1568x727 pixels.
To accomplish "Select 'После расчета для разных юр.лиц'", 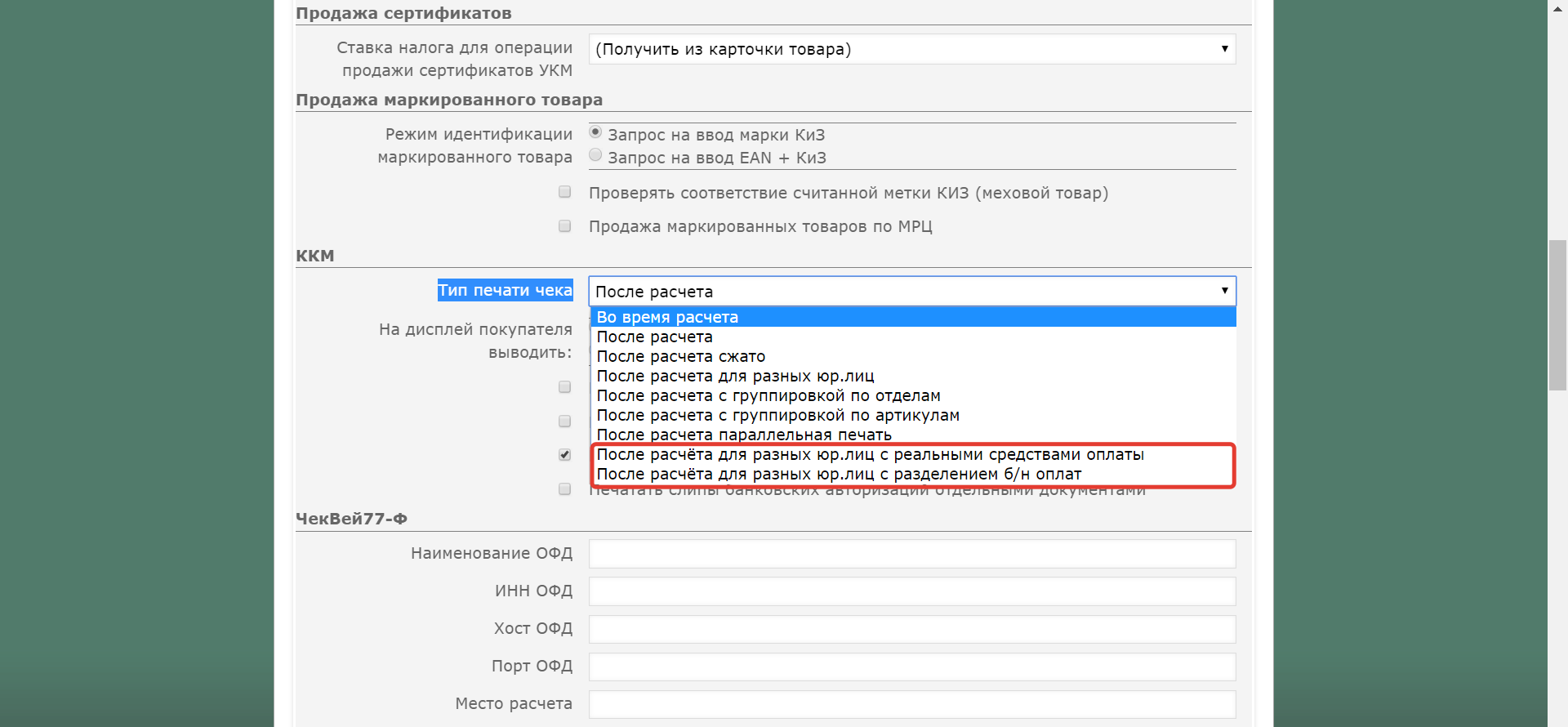I will [x=735, y=376].
